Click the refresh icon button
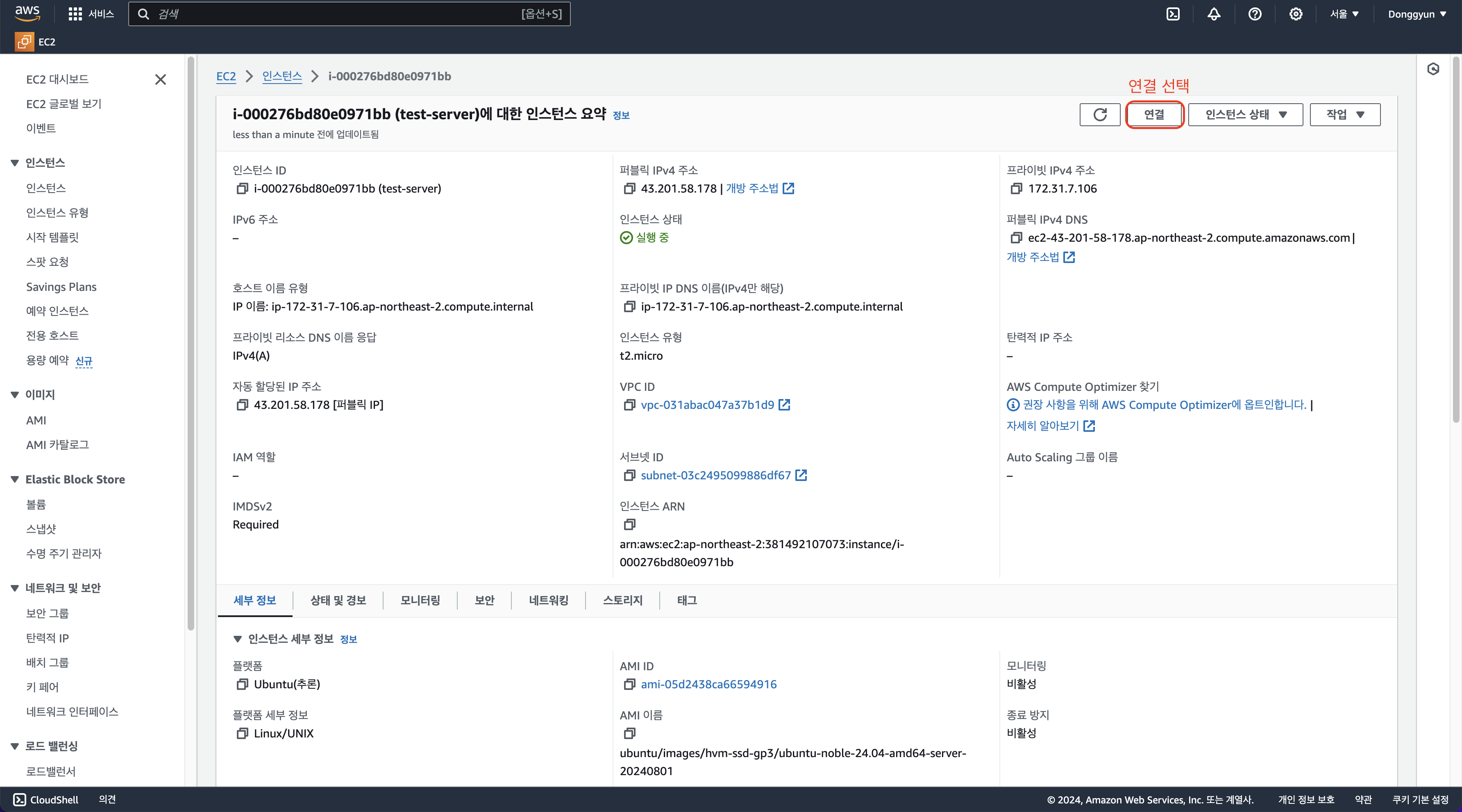This screenshot has height=812, width=1462. [x=1099, y=115]
